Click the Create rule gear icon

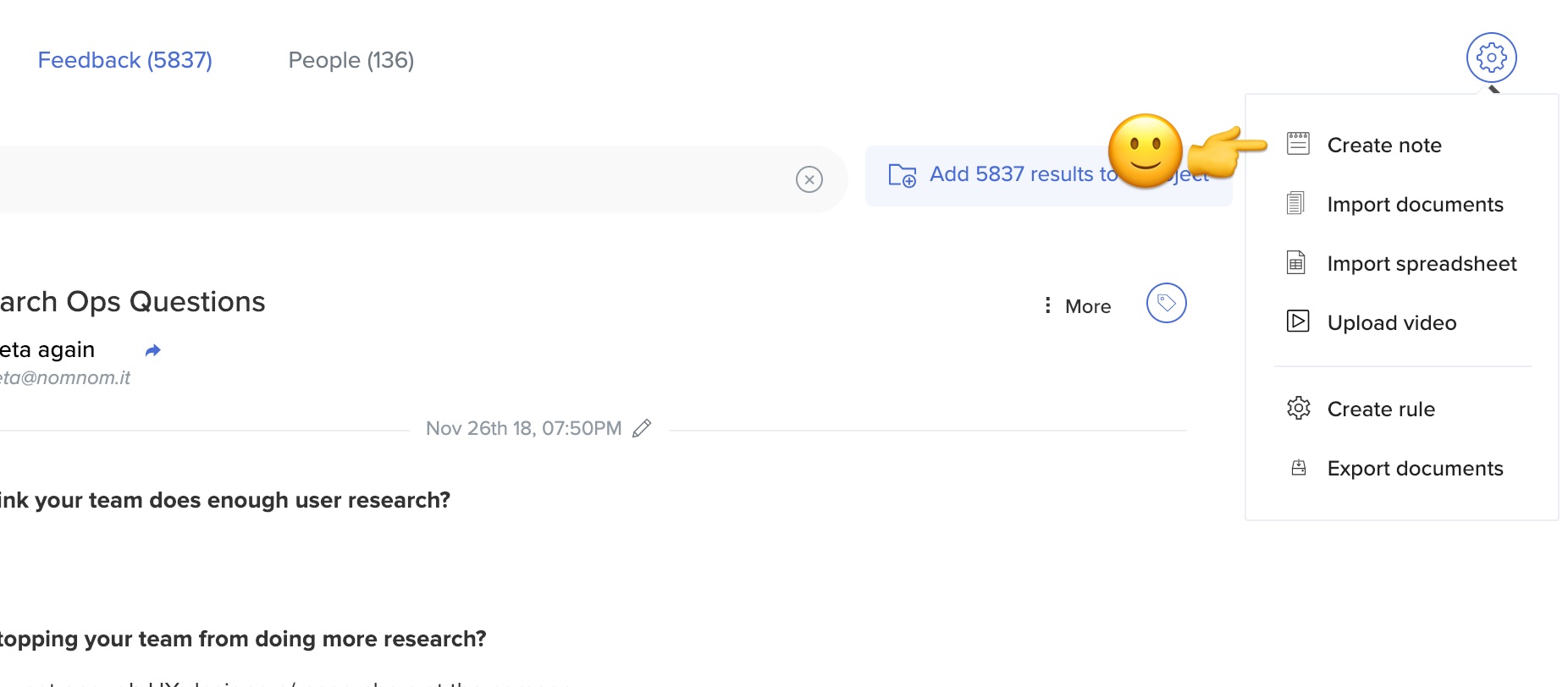[x=1299, y=409]
